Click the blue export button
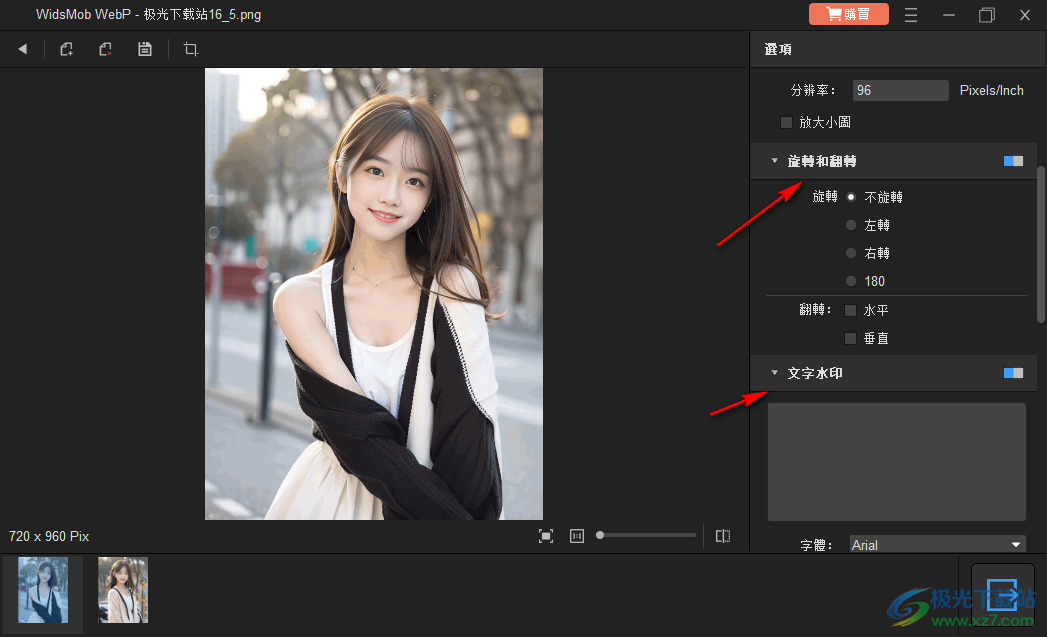The height and width of the screenshot is (637, 1047). pos(1002,595)
